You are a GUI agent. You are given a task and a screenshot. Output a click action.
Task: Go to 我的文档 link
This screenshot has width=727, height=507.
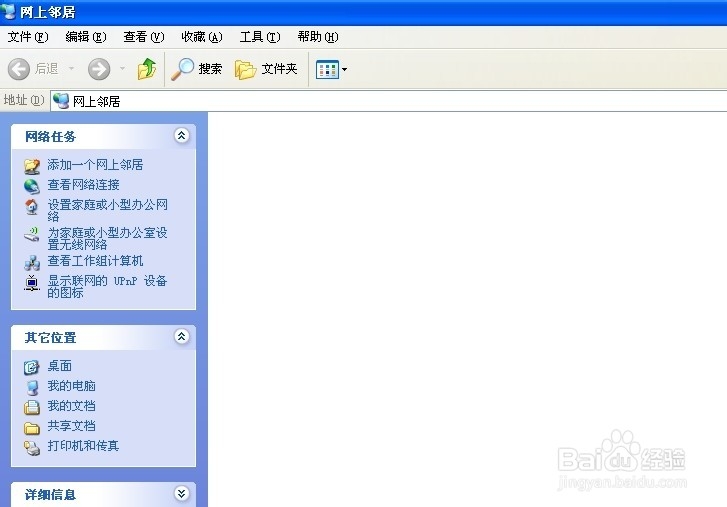[x=71, y=406]
